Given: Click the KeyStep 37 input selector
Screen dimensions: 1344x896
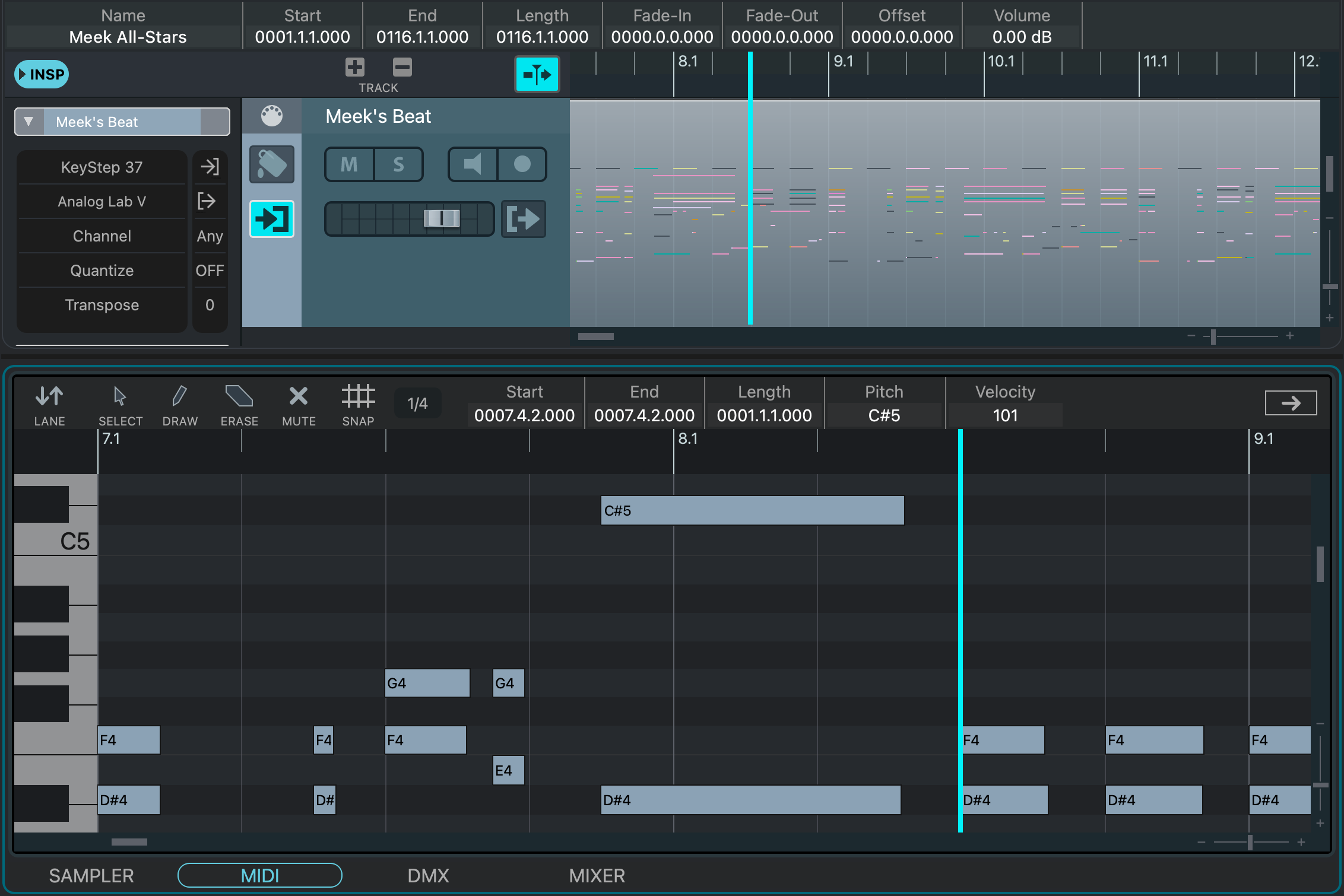Looking at the screenshot, I should tap(102, 167).
